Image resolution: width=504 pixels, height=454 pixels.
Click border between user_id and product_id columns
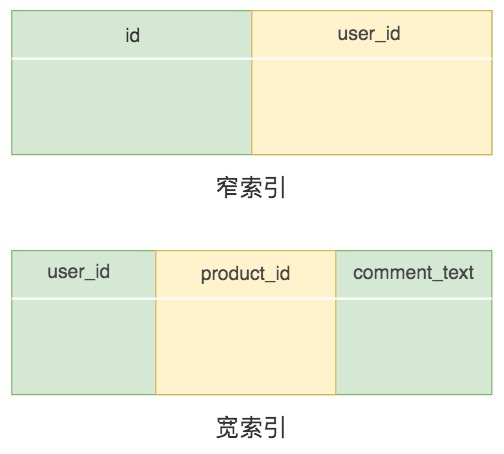click(155, 323)
